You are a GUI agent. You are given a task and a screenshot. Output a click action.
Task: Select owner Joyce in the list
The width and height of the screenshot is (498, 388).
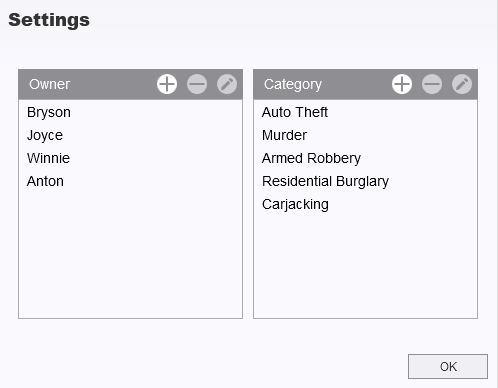tap(130, 135)
